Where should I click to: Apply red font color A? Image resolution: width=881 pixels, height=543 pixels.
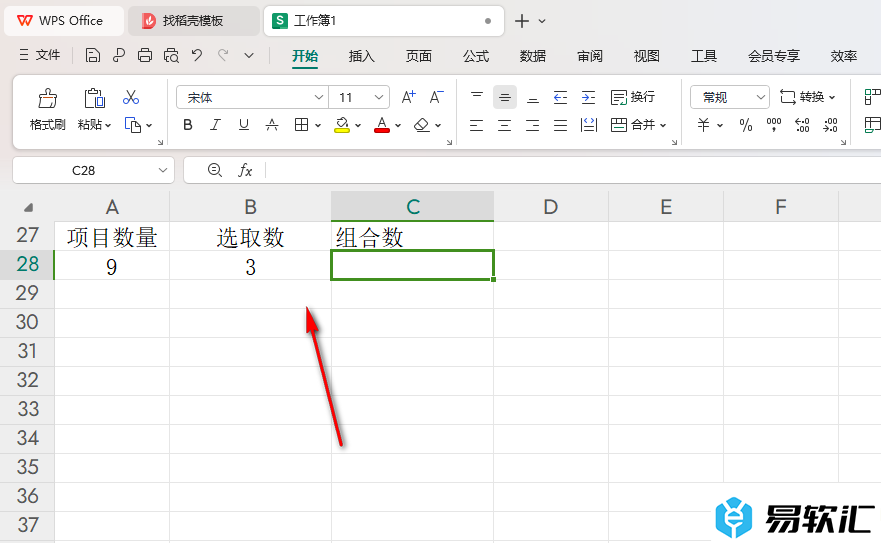382,125
